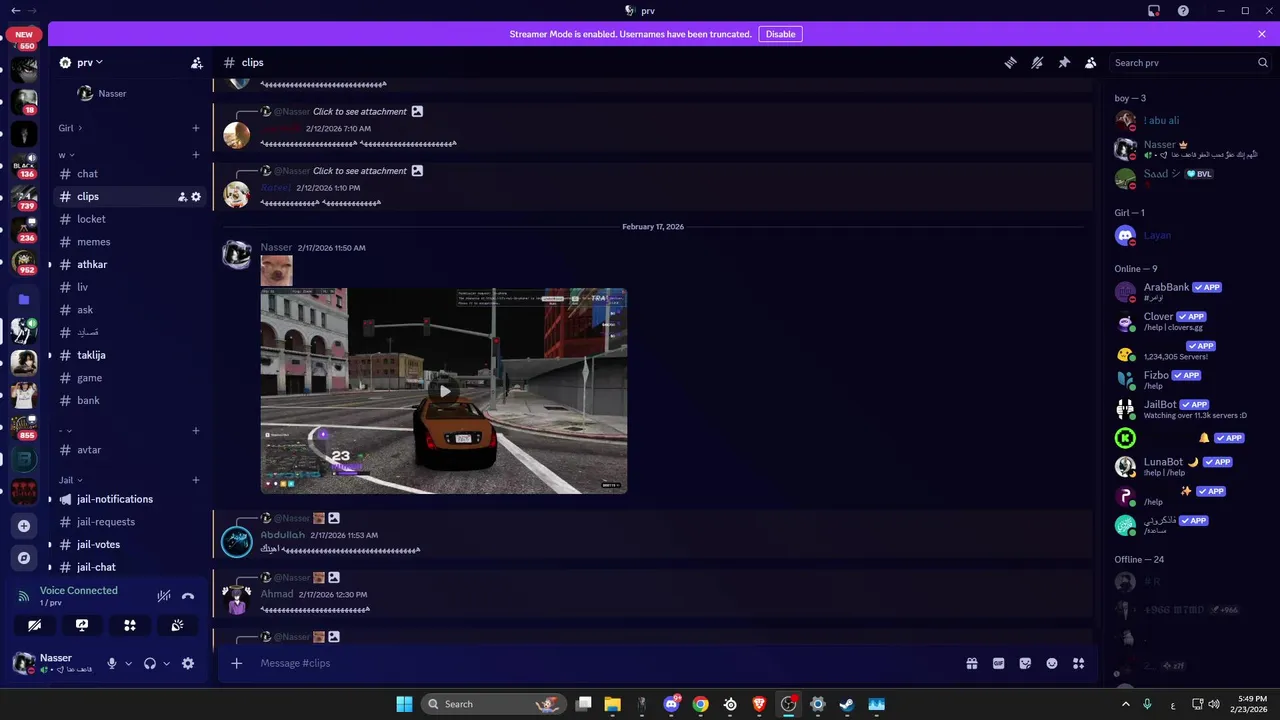
Task: Turn on camera in voice panel
Action: 35,625
